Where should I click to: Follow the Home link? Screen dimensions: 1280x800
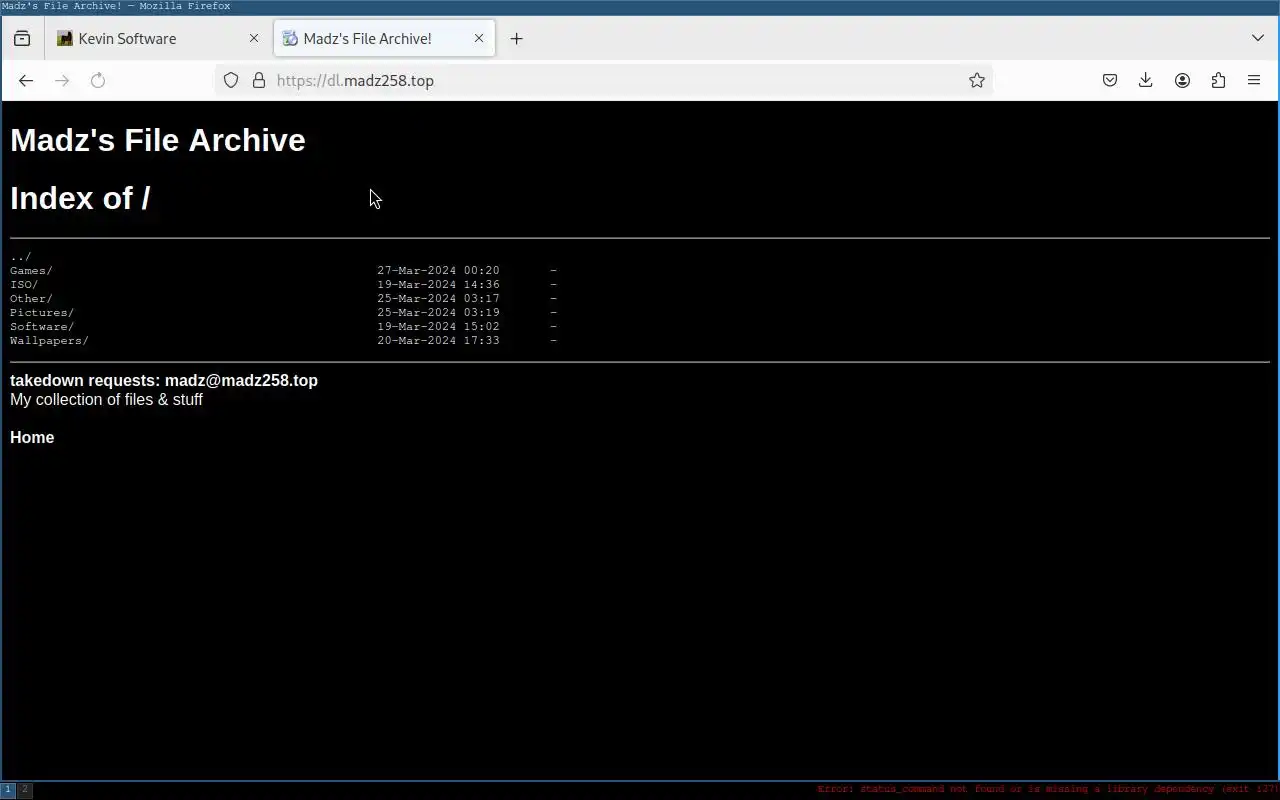(x=32, y=437)
